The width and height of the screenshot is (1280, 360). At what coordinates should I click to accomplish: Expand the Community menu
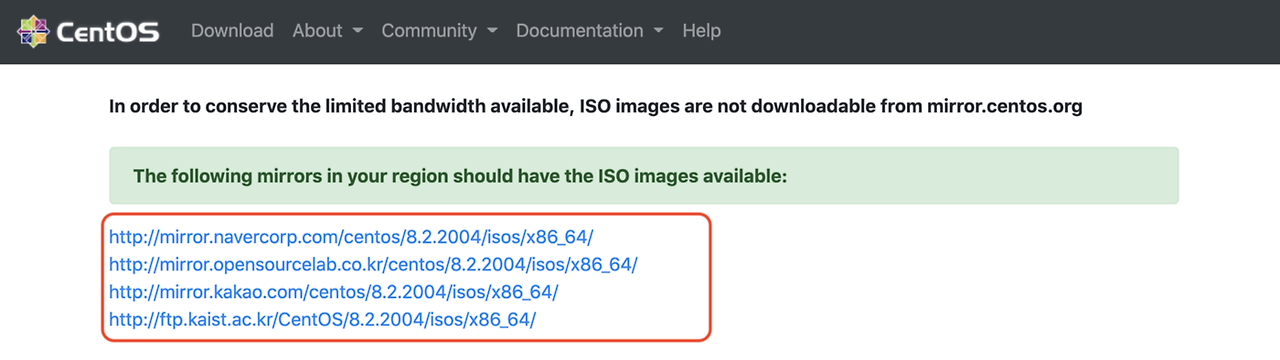click(x=439, y=31)
